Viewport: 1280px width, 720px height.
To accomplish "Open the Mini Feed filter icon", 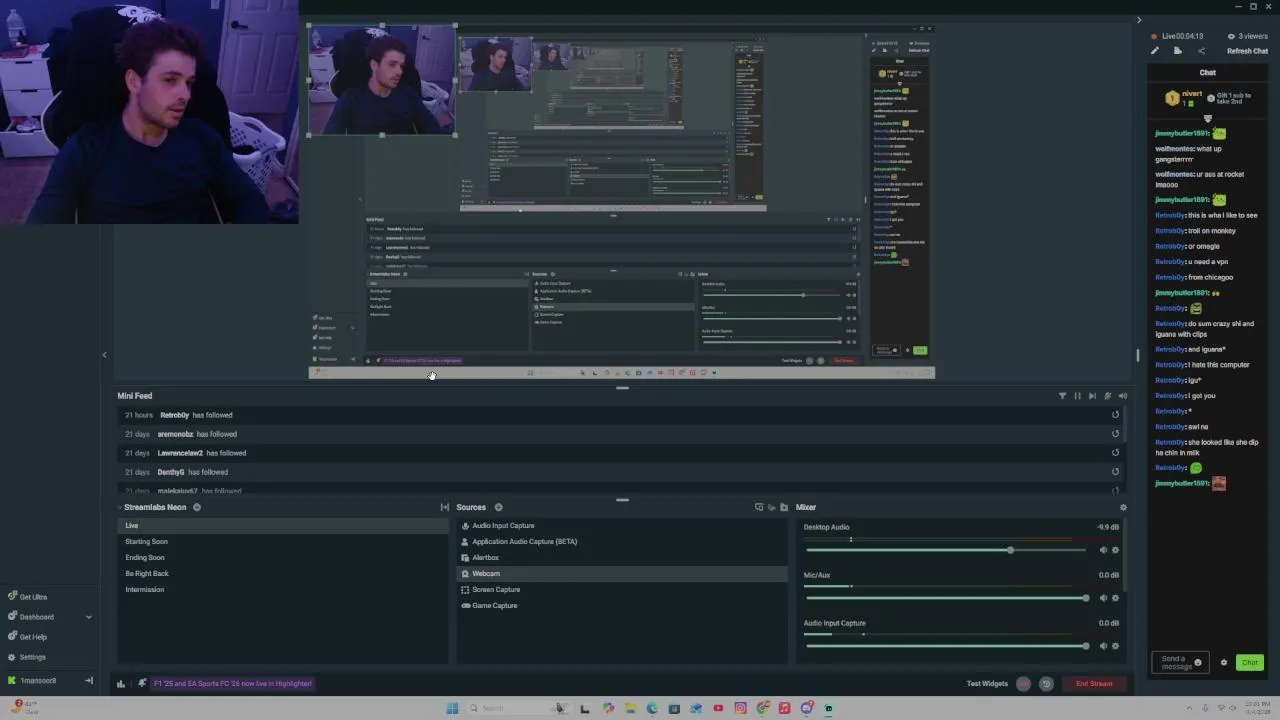I will tap(1062, 396).
